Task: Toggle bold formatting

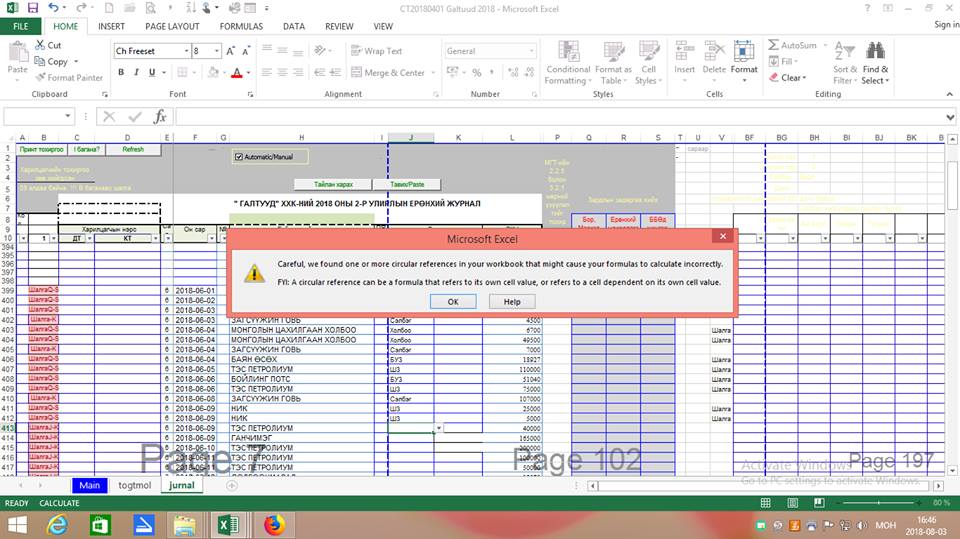Action: click(x=122, y=73)
